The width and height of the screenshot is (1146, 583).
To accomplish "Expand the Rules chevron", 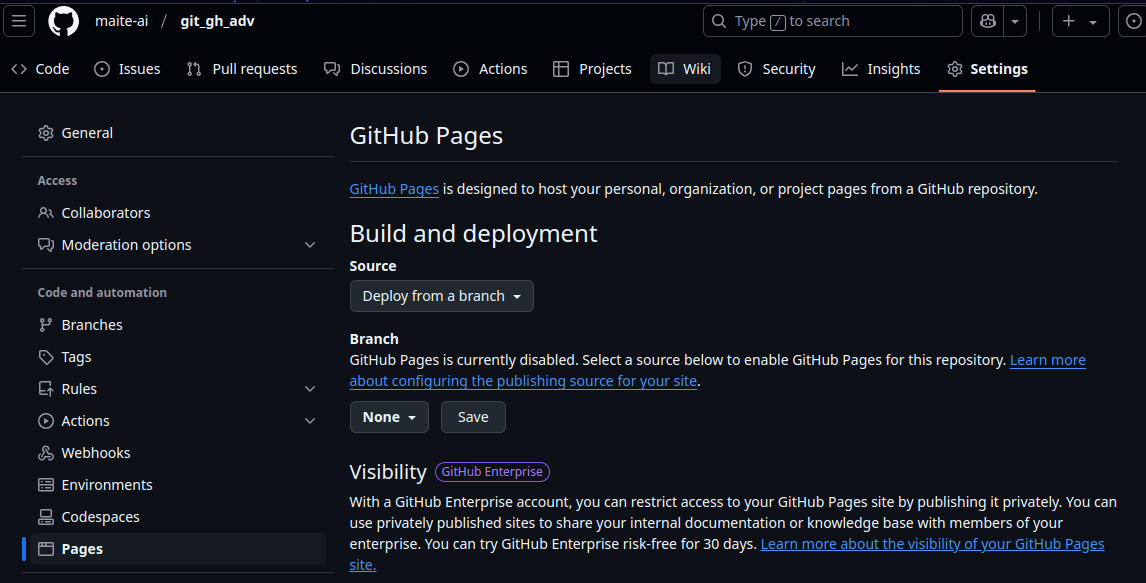I will pyautogui.click(x=310, y=389).
